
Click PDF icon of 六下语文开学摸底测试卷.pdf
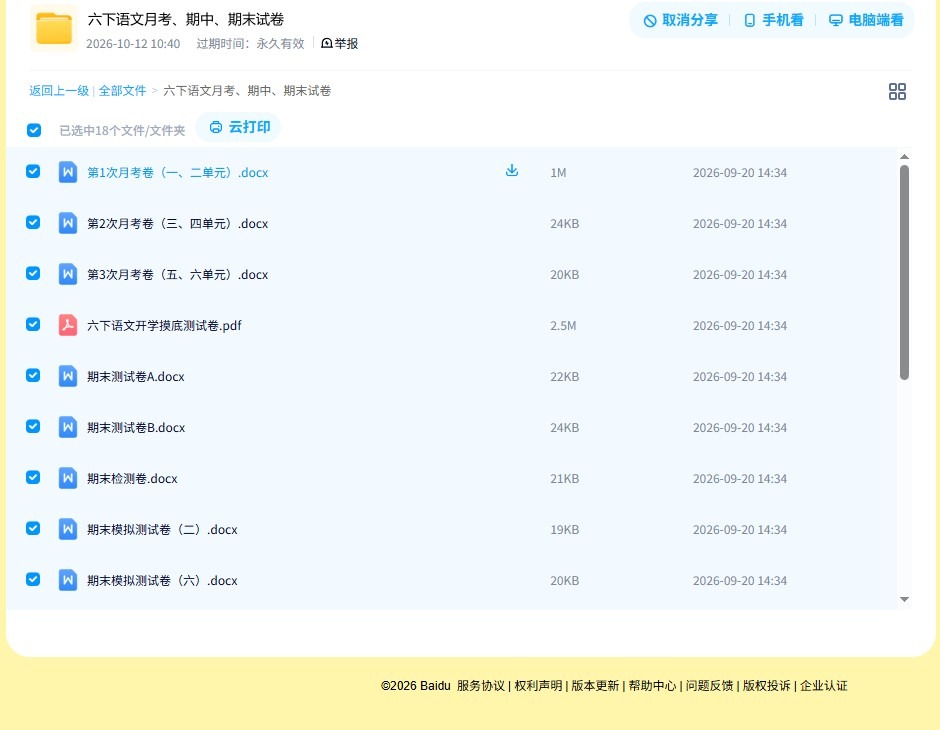coord(68,325)
